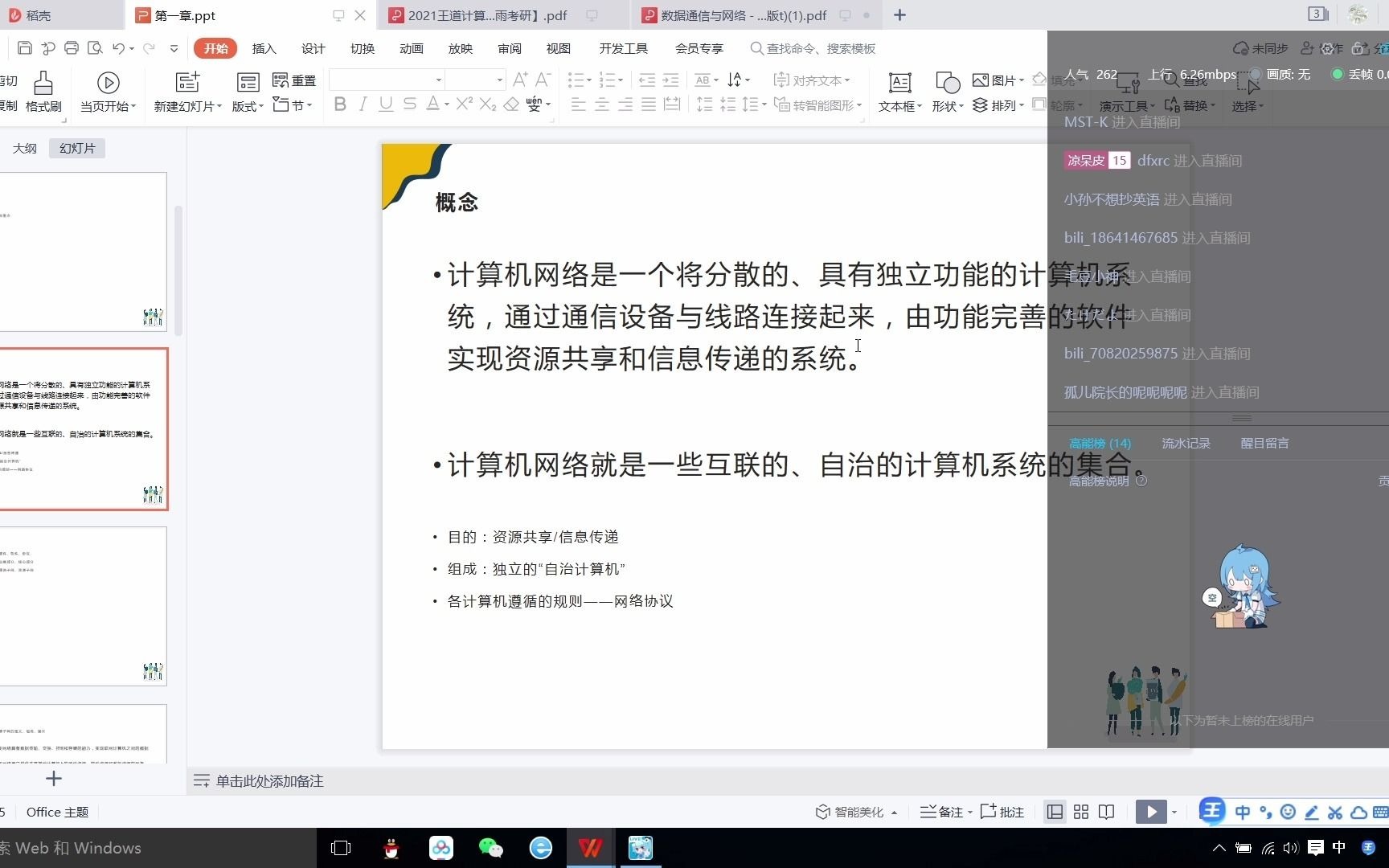Click the 单击此处添加备注 notes area
The image size is (1389, 868).
point(269,781)
